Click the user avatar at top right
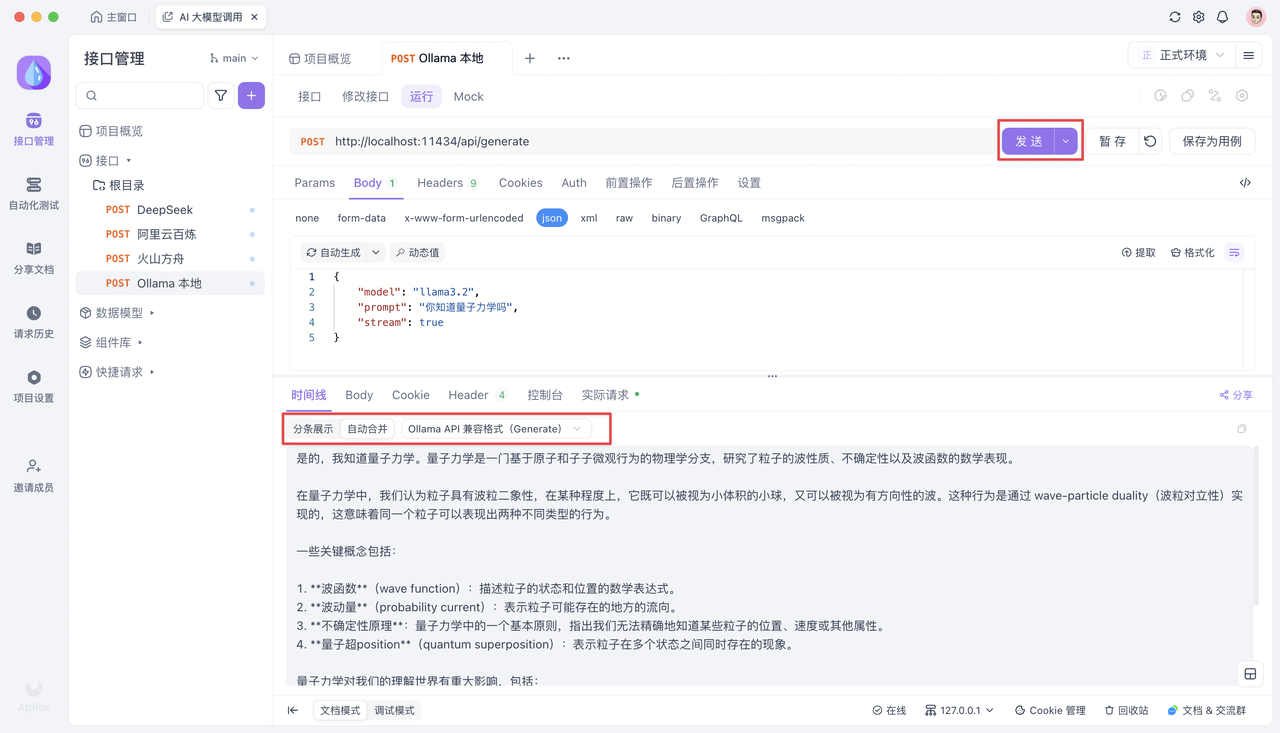This screenshot has height=733, width=1280. pyautogui.click(x=1256, y=17)
